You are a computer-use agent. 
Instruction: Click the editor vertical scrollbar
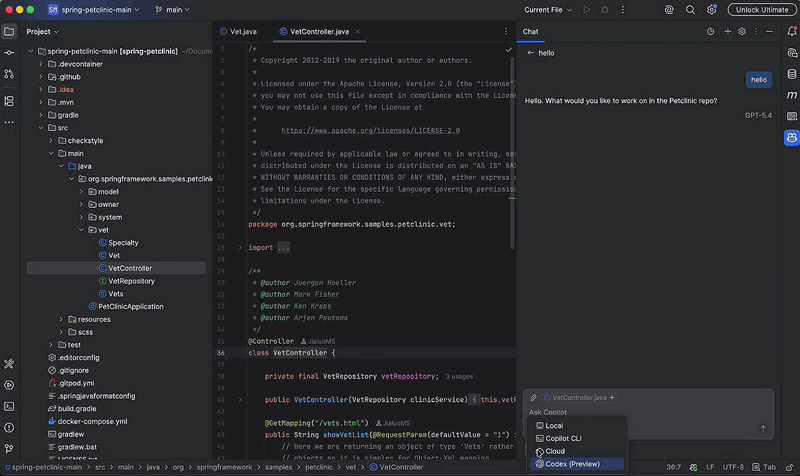click(512, 153)
